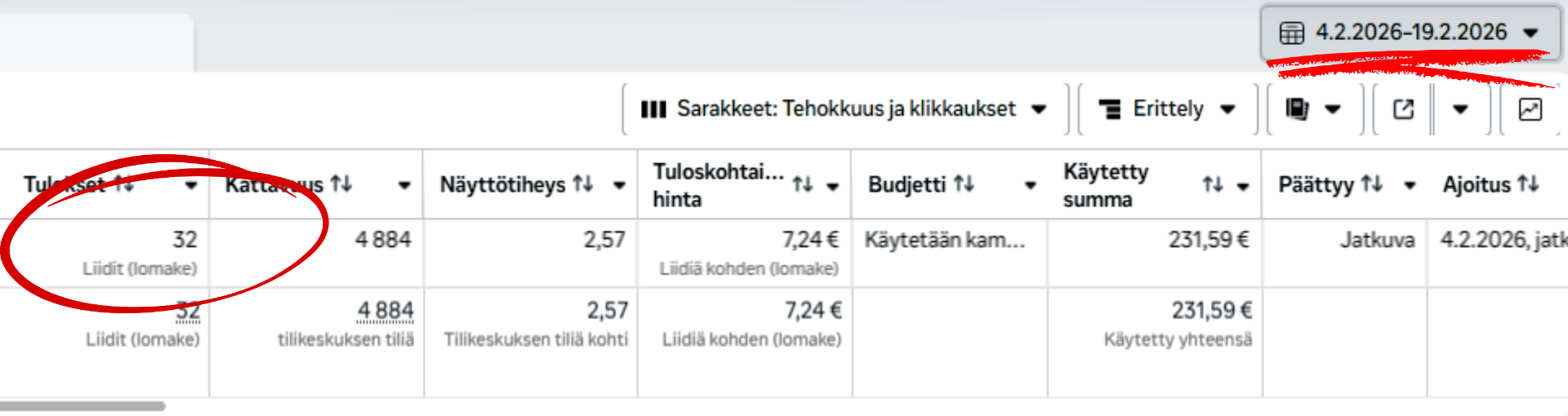
Task: Expand the Erittely breakdown menu
Action: tap(1167, 109)
